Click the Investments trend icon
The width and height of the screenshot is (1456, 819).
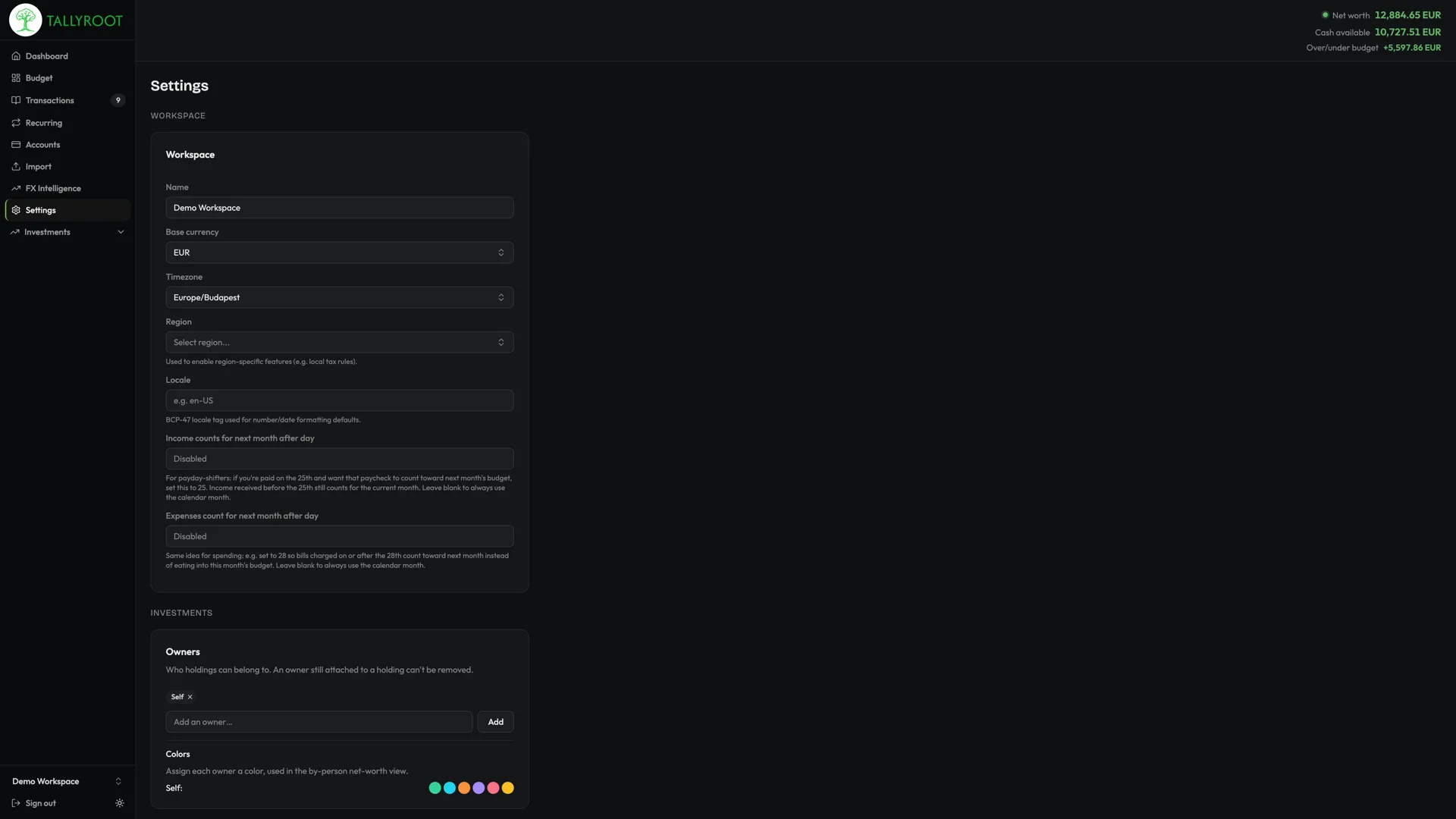click(14, 232)
